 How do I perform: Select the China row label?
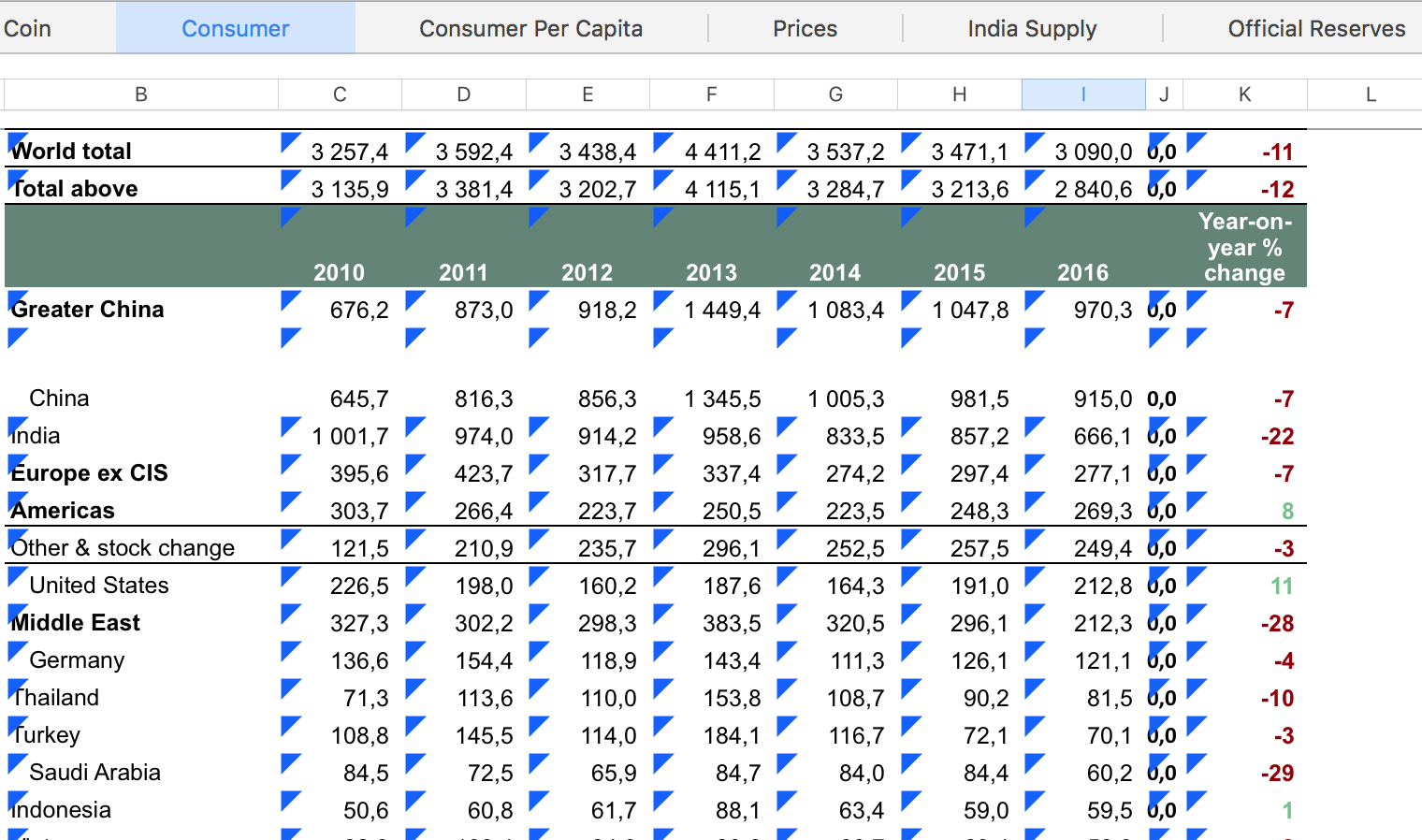pyautogui.click(x=59, y=398)
